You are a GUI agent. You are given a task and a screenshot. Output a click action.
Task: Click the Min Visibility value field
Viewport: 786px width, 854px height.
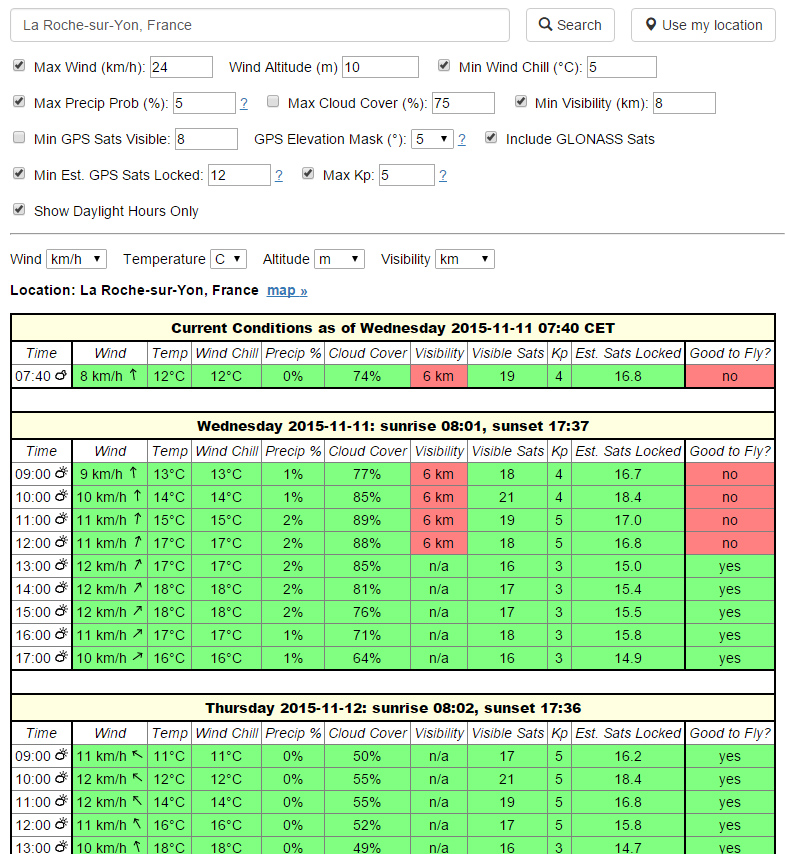(684, 103)
